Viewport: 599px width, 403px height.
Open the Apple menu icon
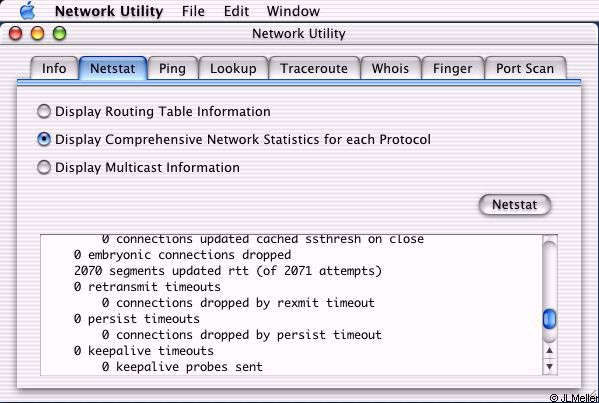pyautogui.click(x=28, y=10)
